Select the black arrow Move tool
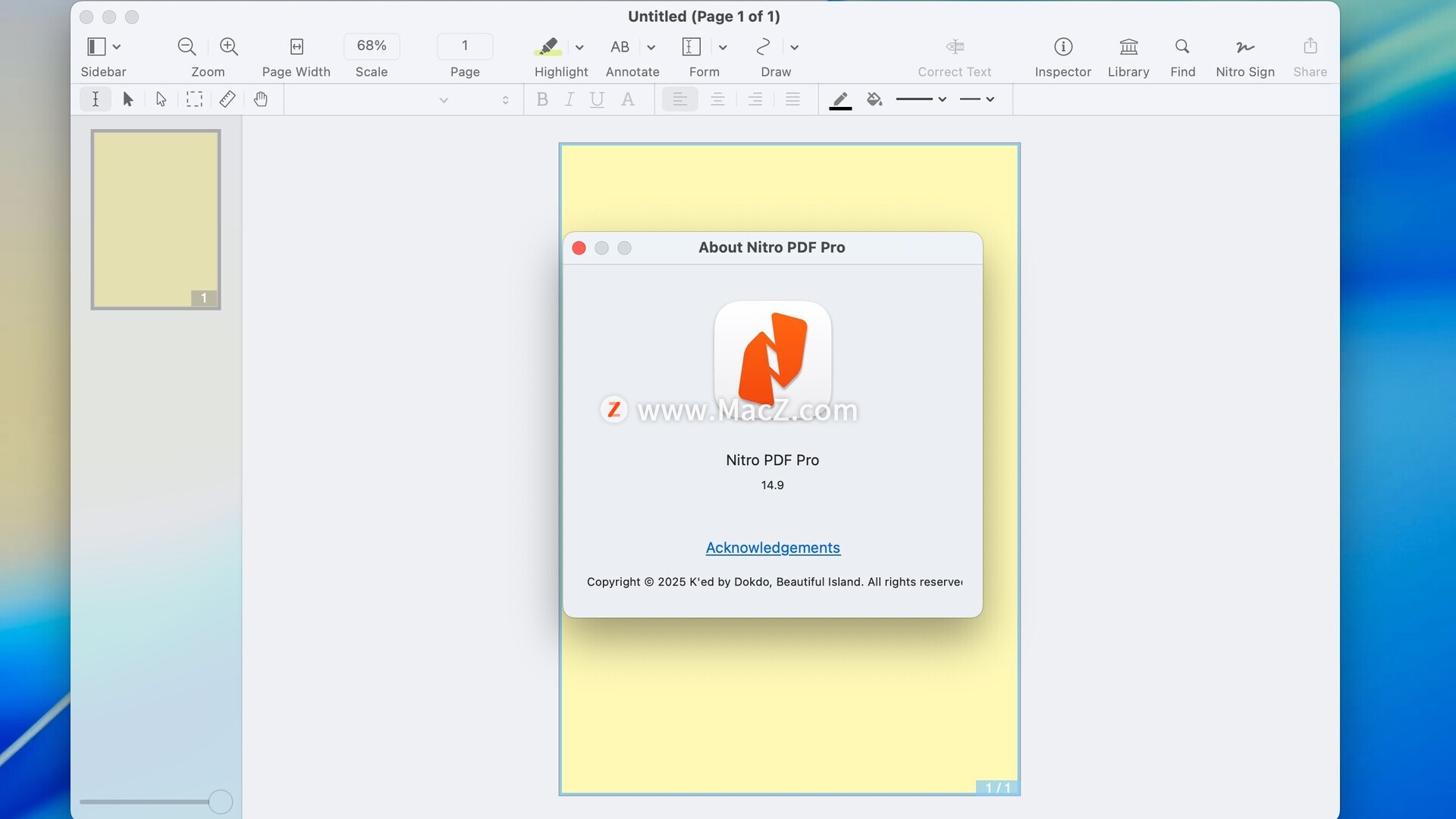 (128, 99)
